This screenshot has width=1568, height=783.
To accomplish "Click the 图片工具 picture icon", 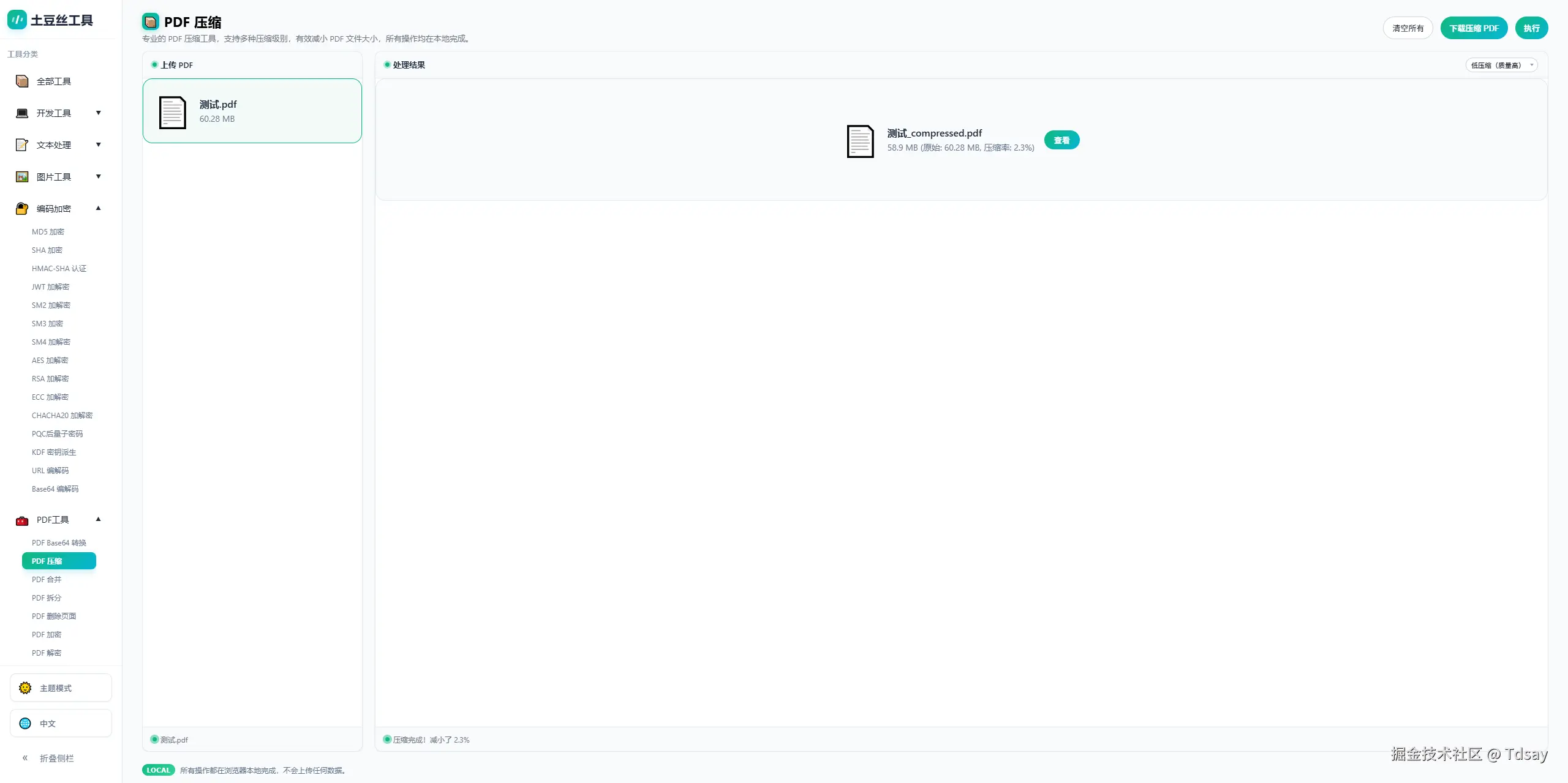I will pyautogui.click(x=22, y=177).
